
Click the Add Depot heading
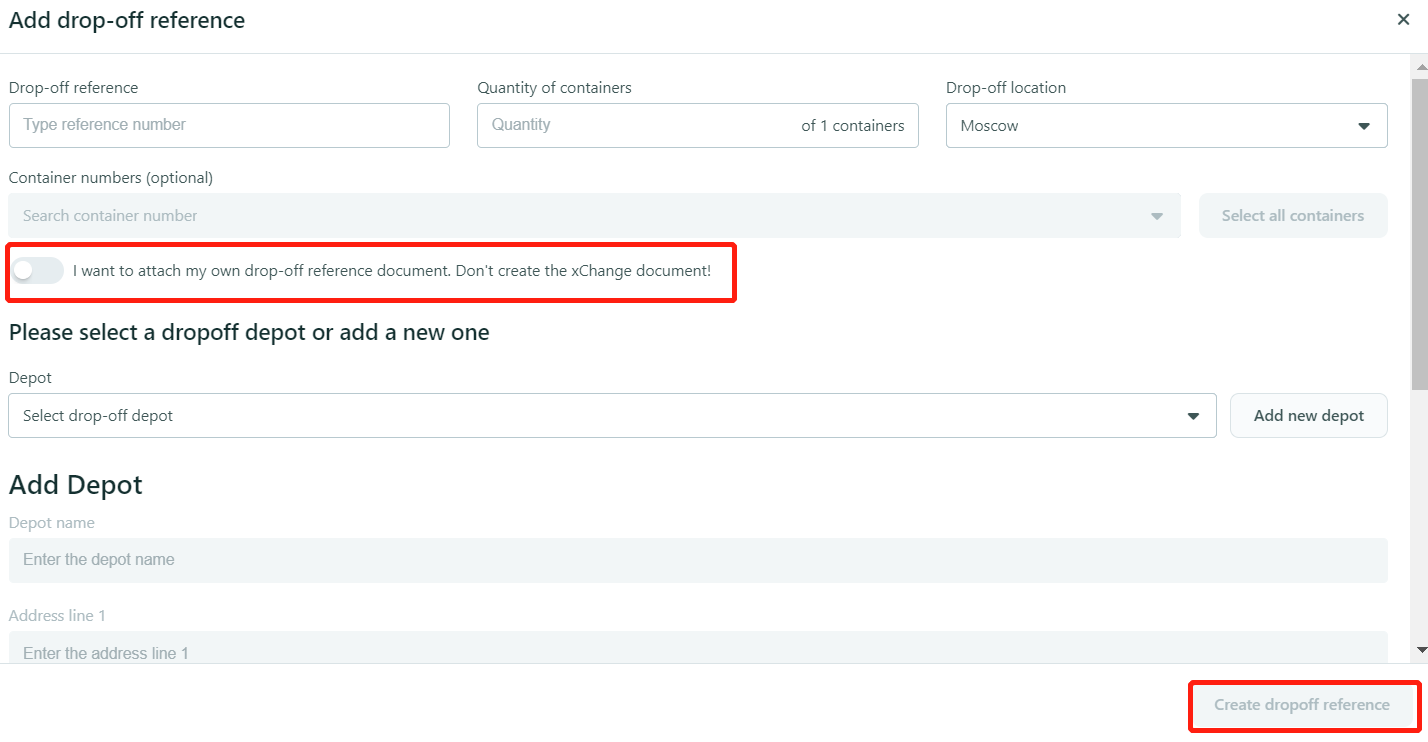(x=76, y=485)
